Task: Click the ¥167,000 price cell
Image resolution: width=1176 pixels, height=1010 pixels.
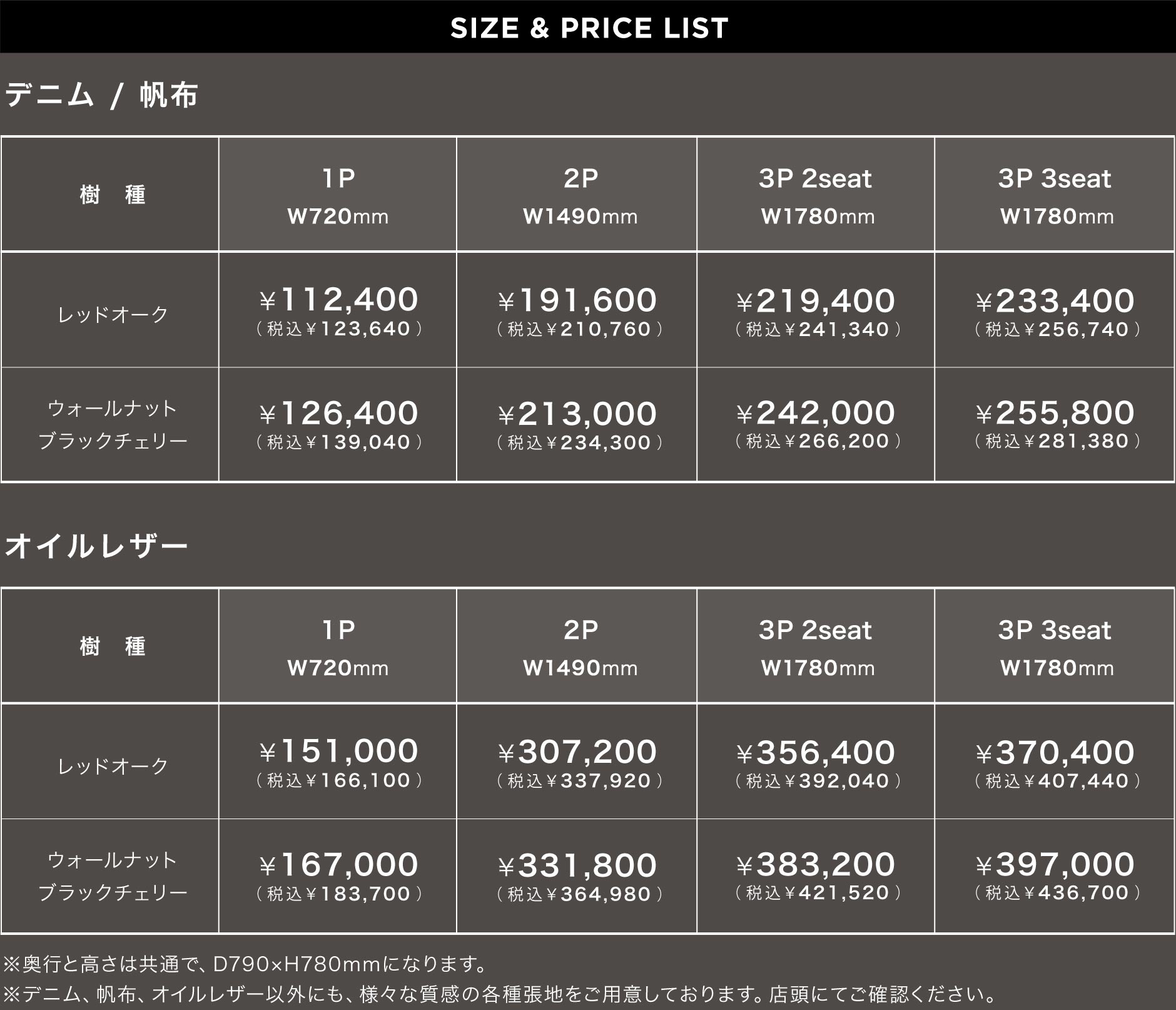Action: click(x=338, y=875)
